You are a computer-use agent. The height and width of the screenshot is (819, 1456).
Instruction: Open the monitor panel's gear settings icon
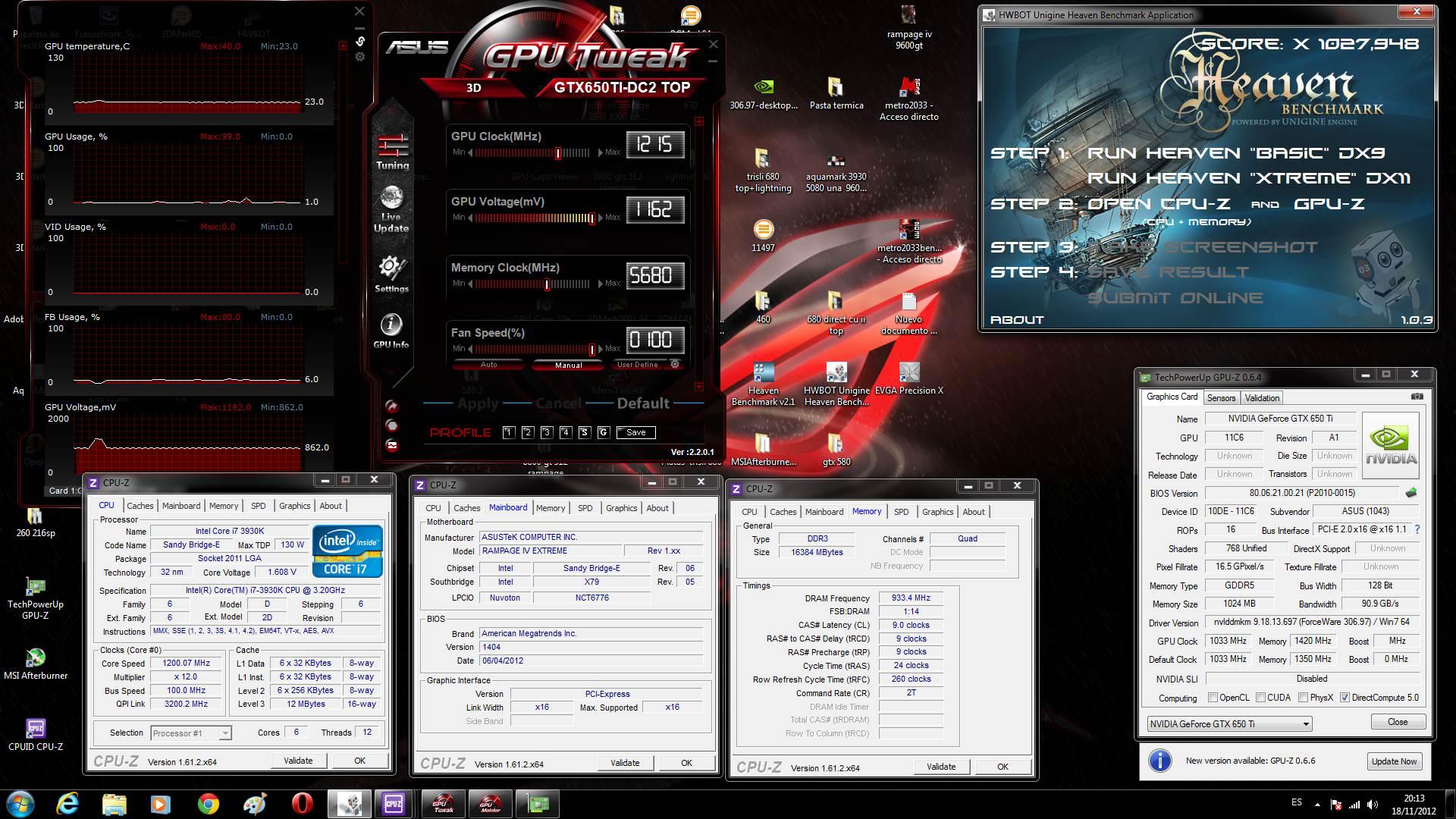(360, 57)
